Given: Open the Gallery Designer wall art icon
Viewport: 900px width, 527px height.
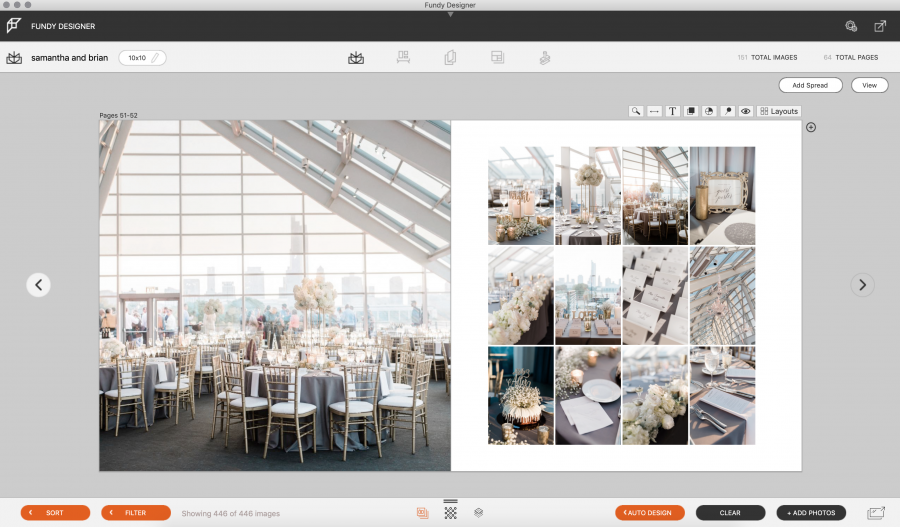Looking at the screenshot, I should tap(404, 58).
